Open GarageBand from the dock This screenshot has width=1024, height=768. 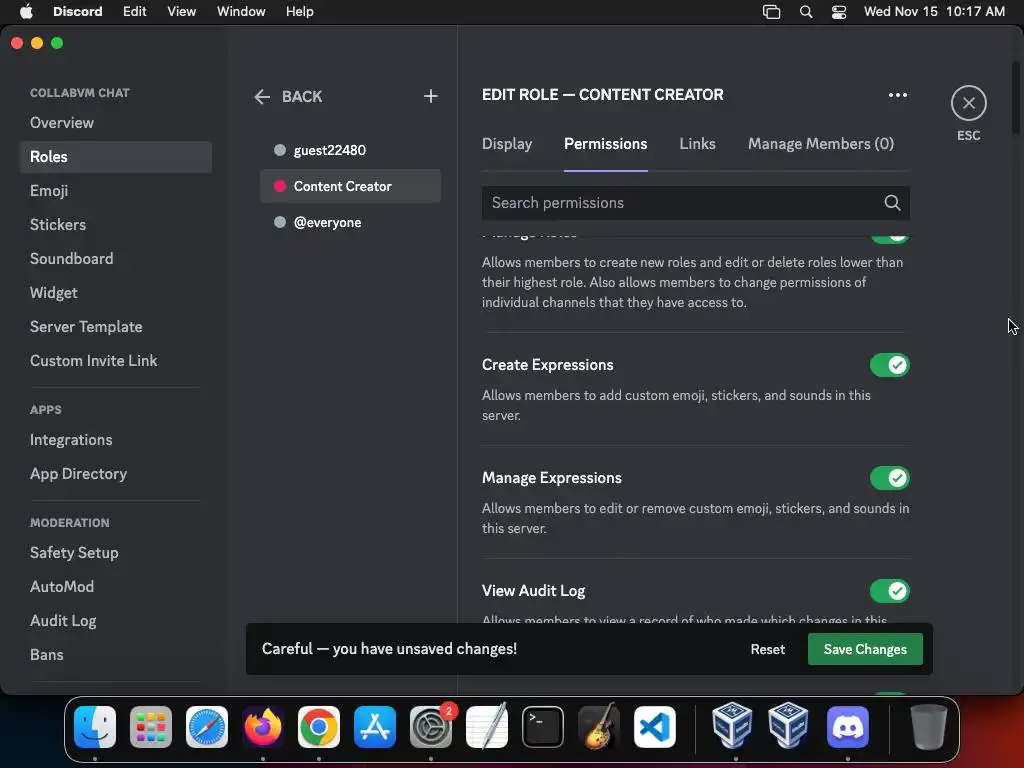click(599, 727)
